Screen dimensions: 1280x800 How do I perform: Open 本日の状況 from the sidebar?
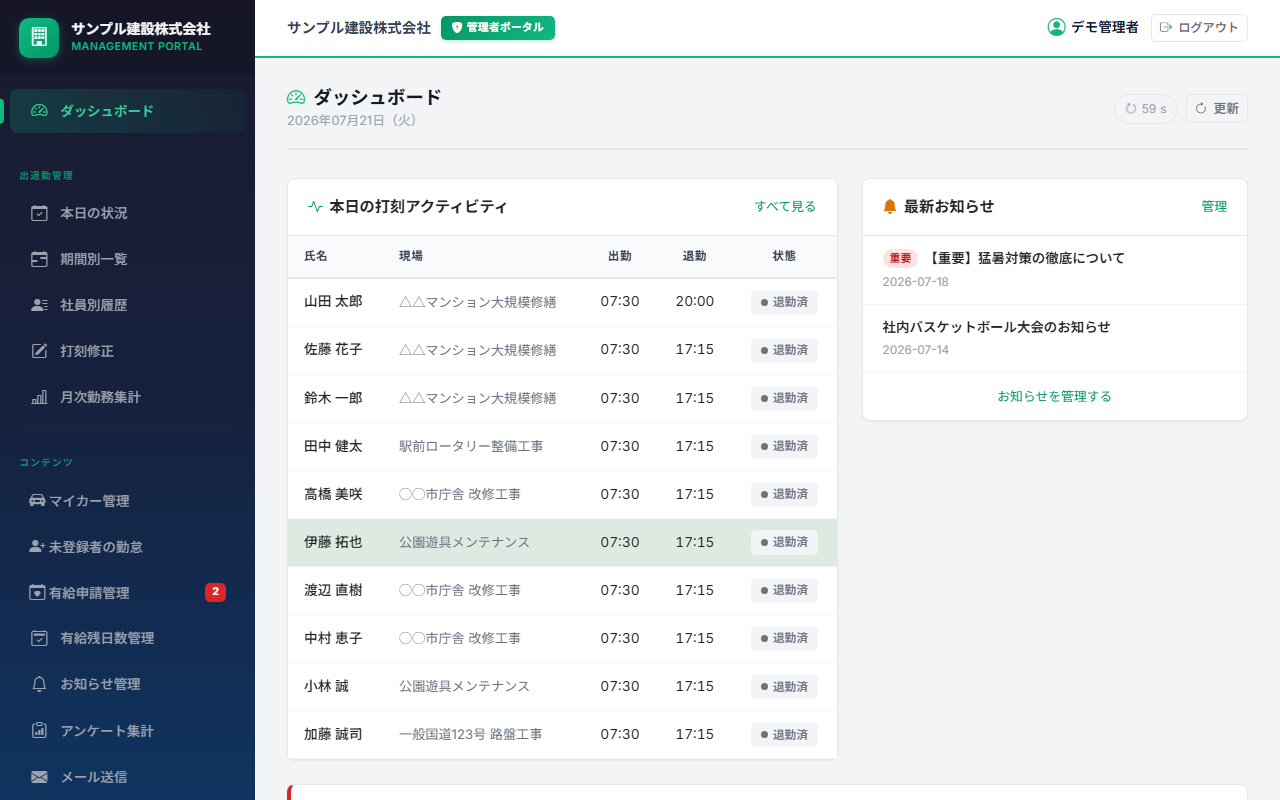[127, 213]
